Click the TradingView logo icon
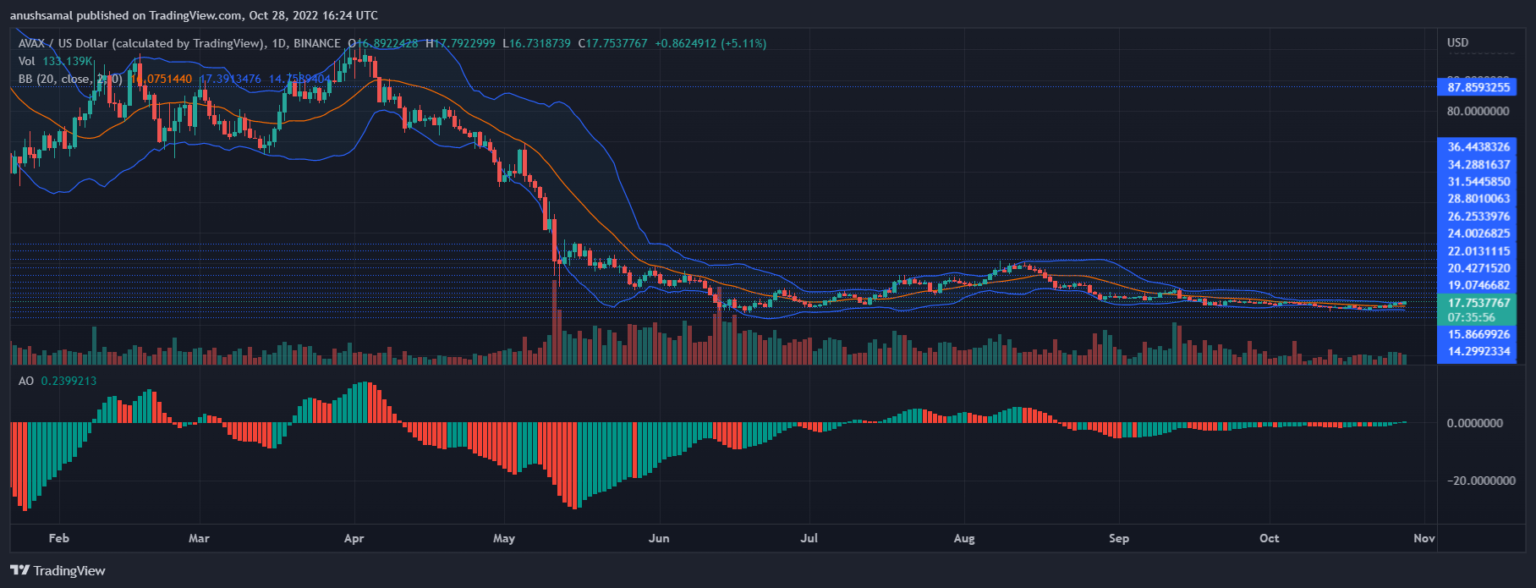The image size is (1536, 588). tap(20, 570)
